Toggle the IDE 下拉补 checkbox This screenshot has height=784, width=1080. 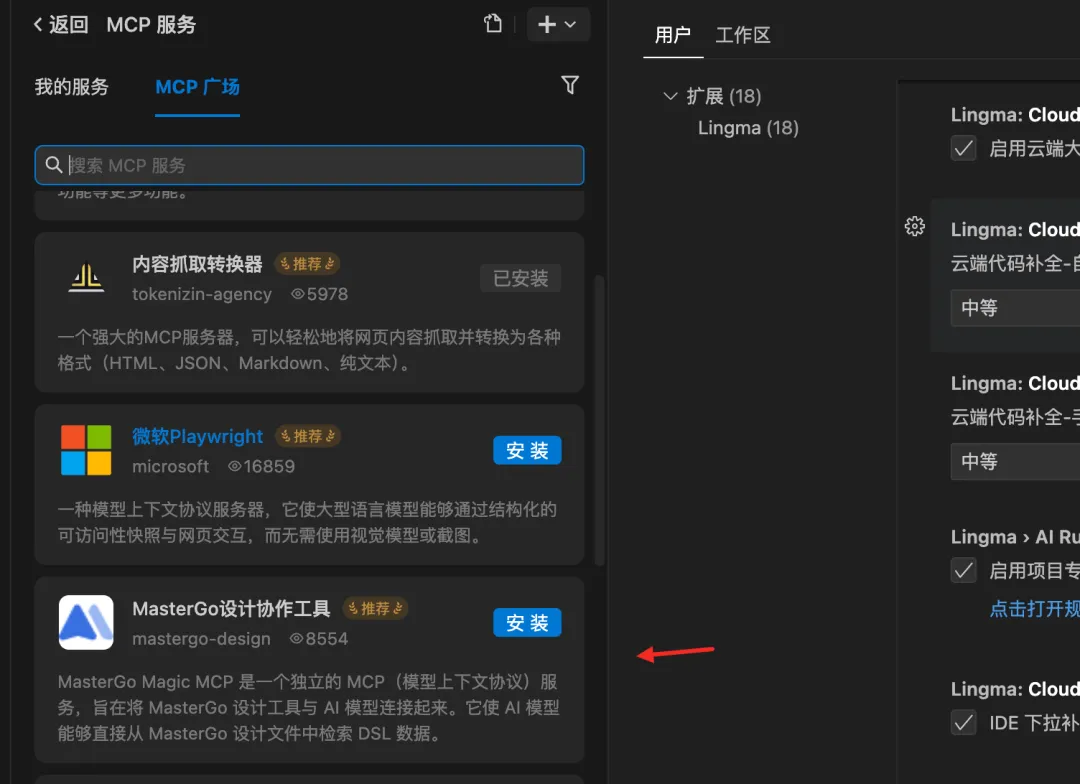click(964, 723)
